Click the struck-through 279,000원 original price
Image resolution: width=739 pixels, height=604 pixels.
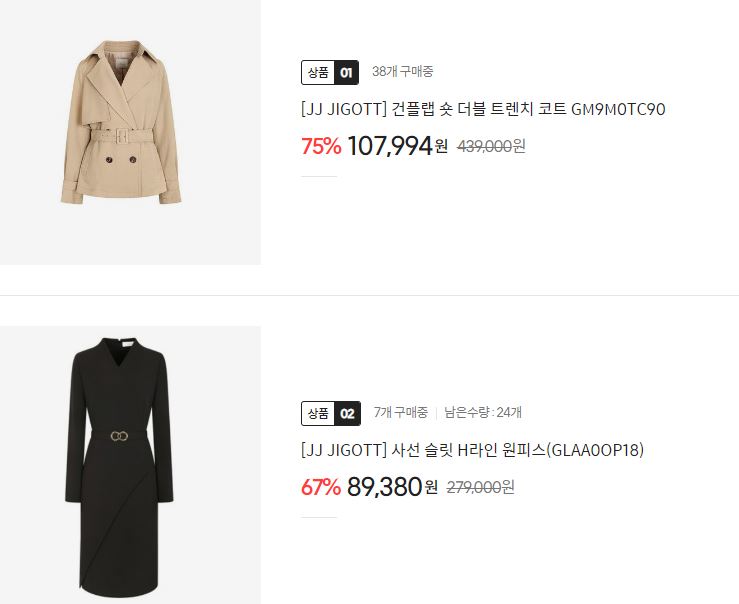pos(480,487)
